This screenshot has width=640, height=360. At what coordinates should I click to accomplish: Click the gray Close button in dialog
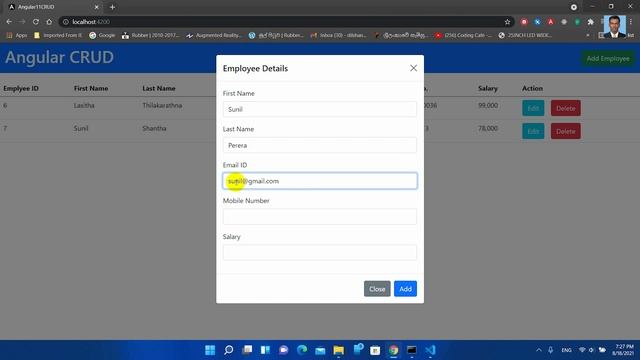(377, 289)
